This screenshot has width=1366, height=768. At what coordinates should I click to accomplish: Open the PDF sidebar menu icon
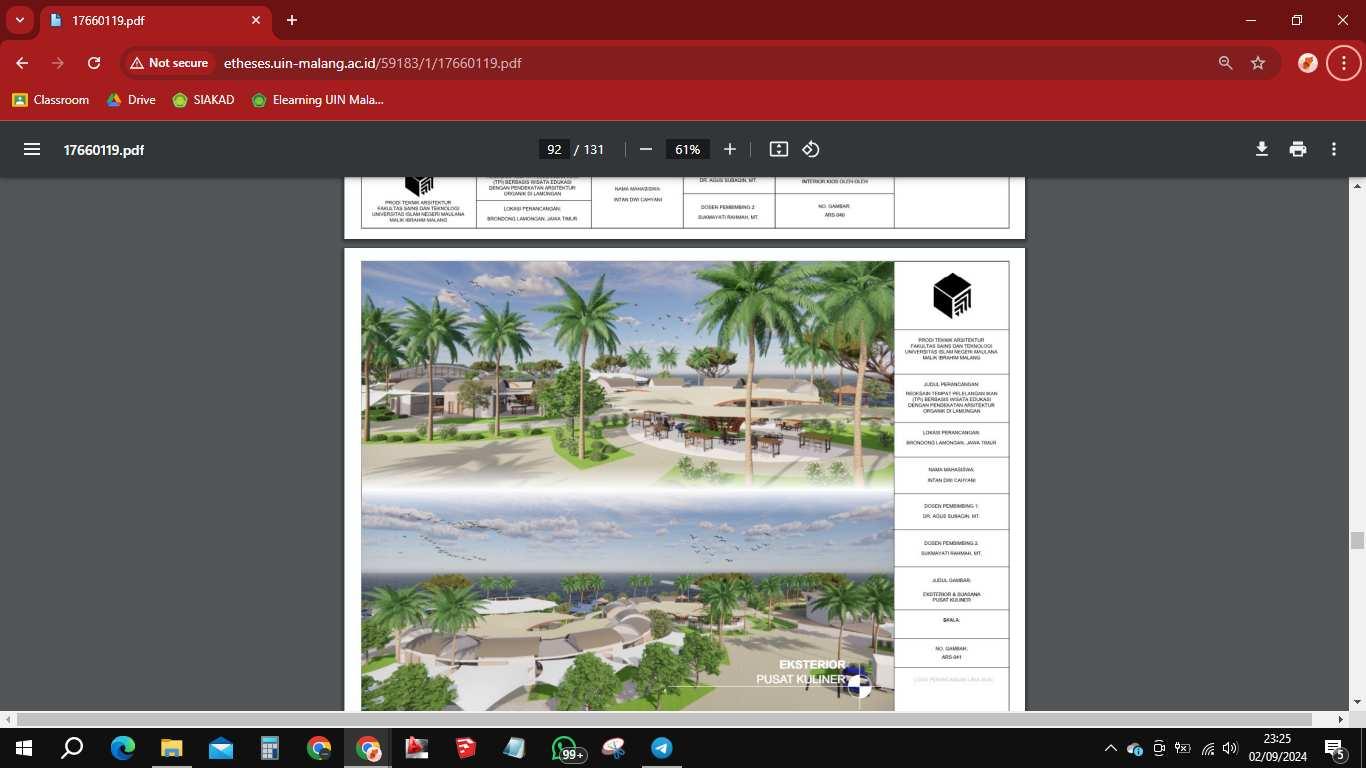pyautogui.click(x=32, y=149)
